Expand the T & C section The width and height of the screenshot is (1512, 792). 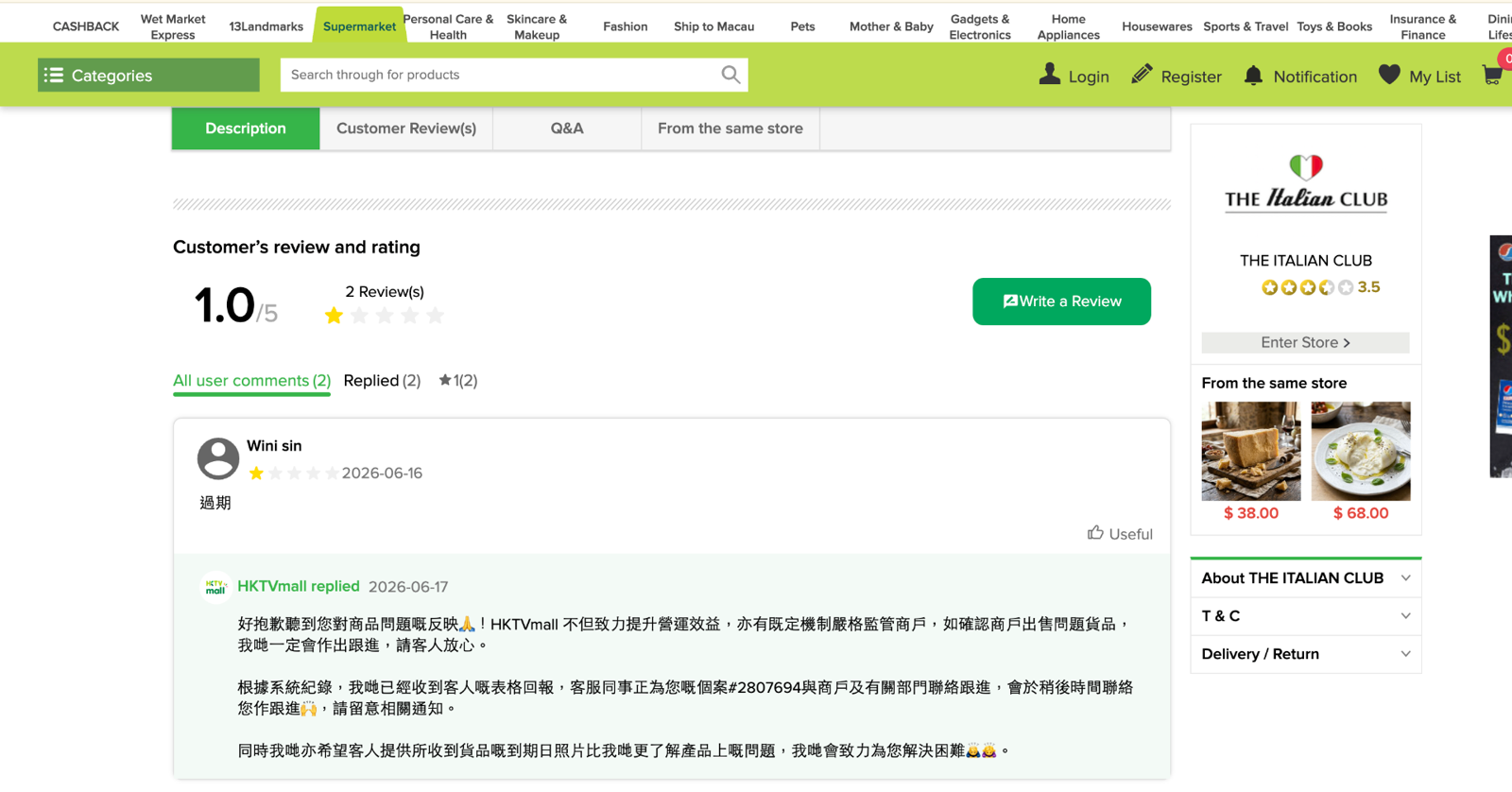pyautogui.click(x=1306, y=616)
